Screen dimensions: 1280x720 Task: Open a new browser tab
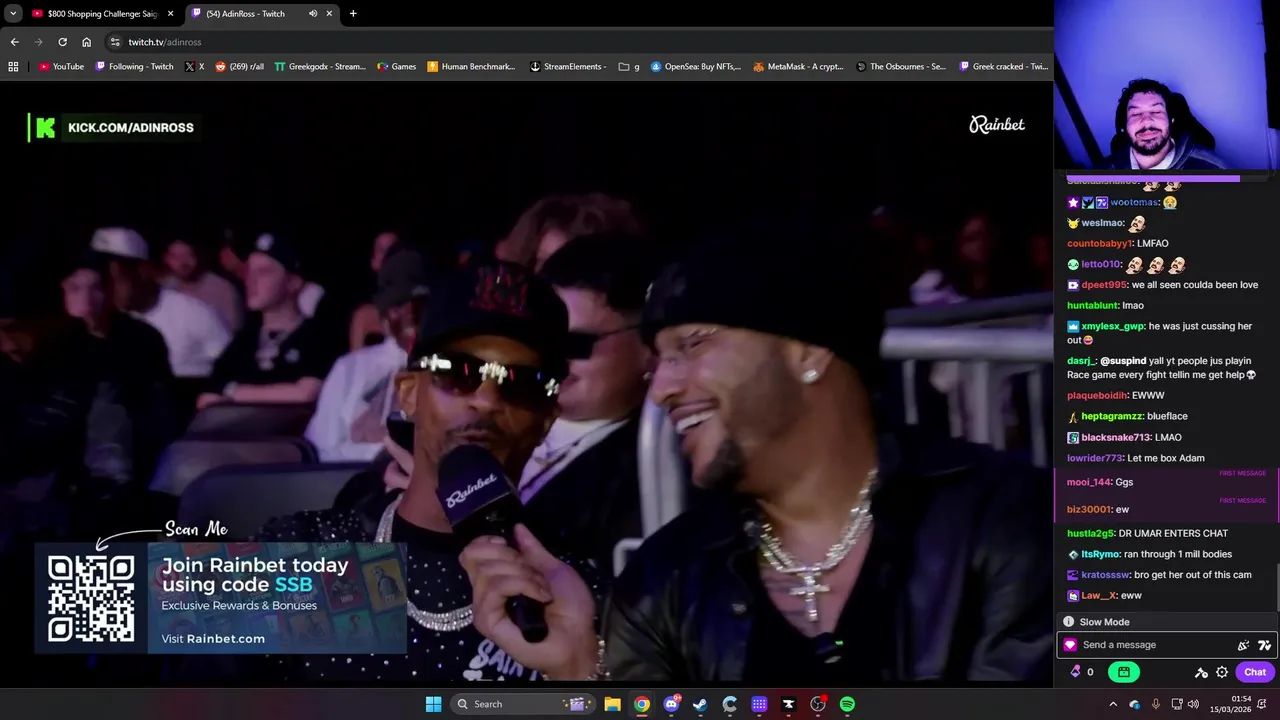[x=353, y=14]
